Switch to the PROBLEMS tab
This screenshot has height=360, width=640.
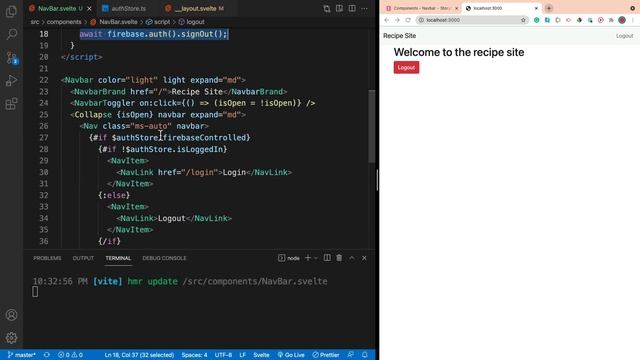point(47,258)
